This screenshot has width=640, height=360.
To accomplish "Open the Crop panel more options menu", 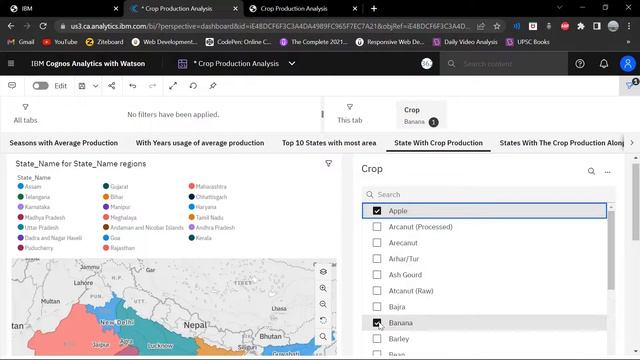I will click(608, 172).
